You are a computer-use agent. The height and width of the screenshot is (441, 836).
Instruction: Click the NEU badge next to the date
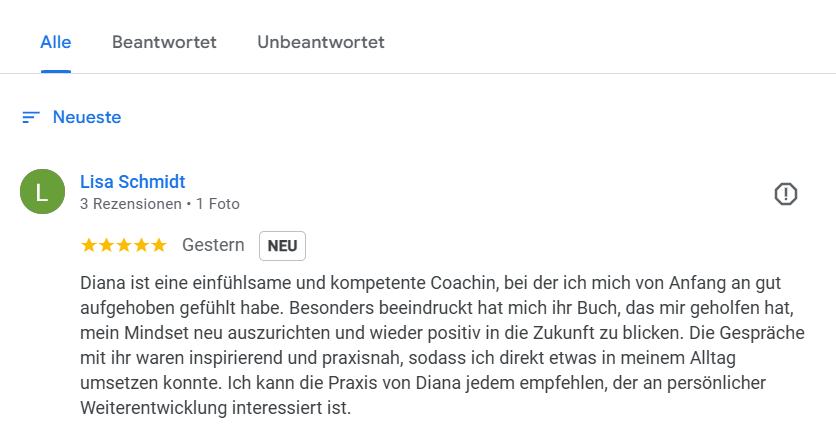coord(283,246)
